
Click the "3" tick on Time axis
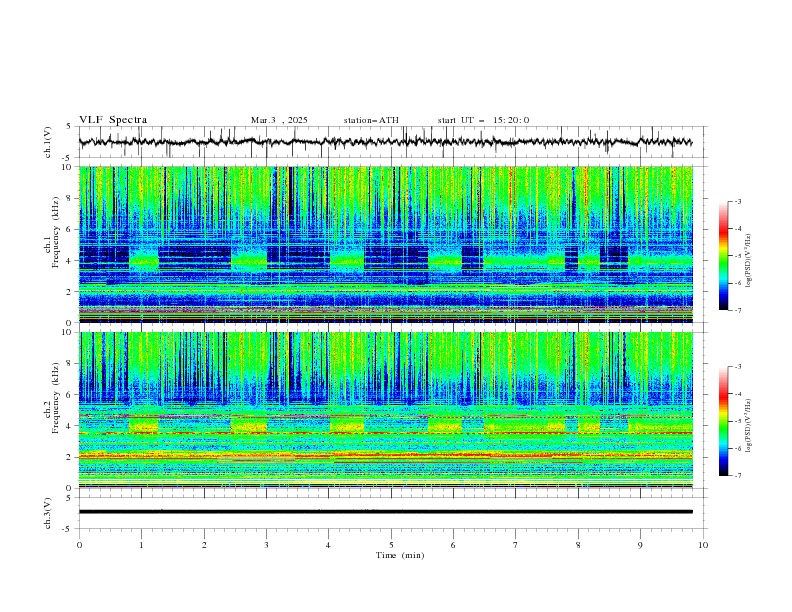click(x=267, y=545)
